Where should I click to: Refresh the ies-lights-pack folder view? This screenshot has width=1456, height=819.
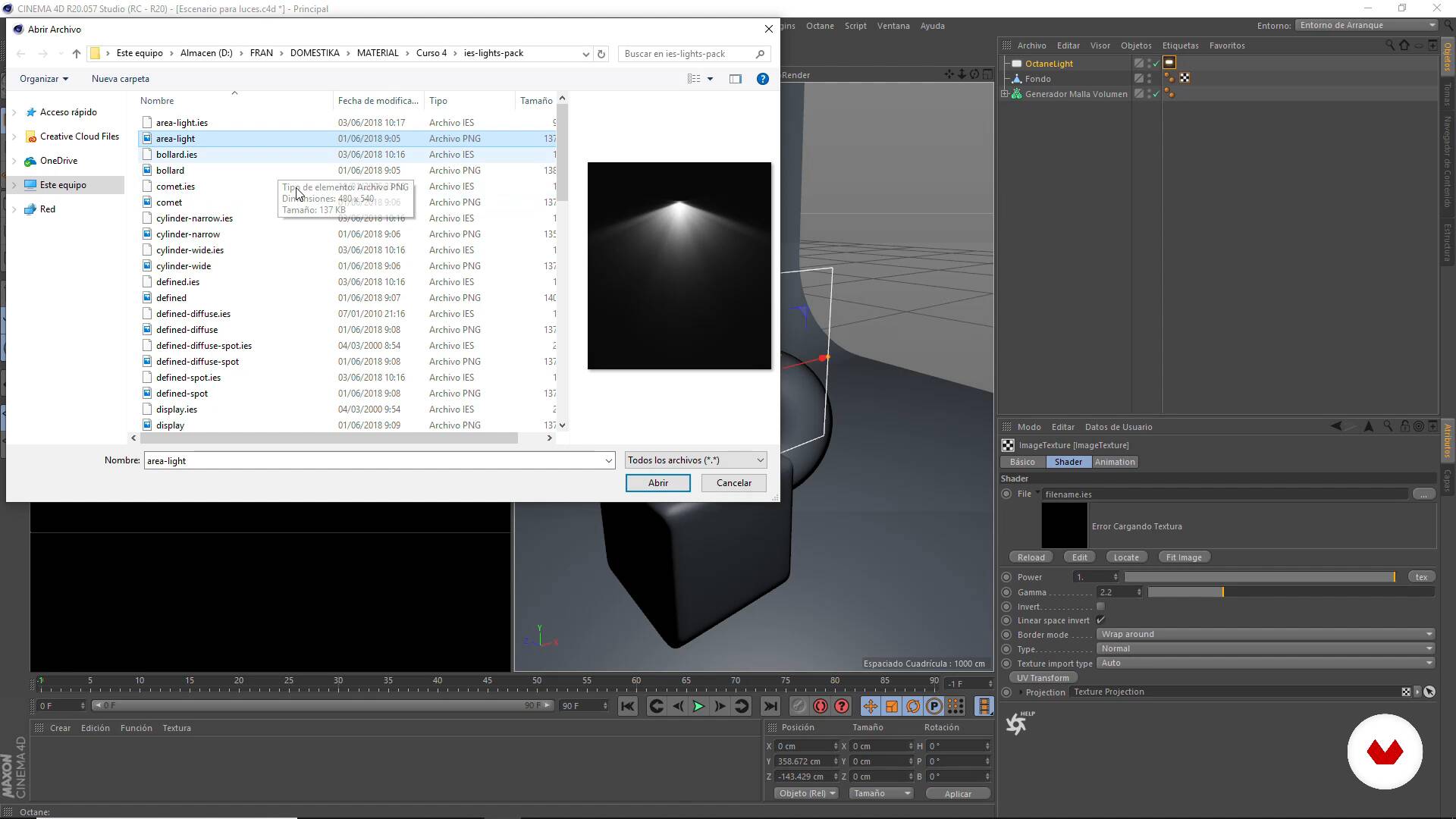pyautogui.click(x=601, y=54)
